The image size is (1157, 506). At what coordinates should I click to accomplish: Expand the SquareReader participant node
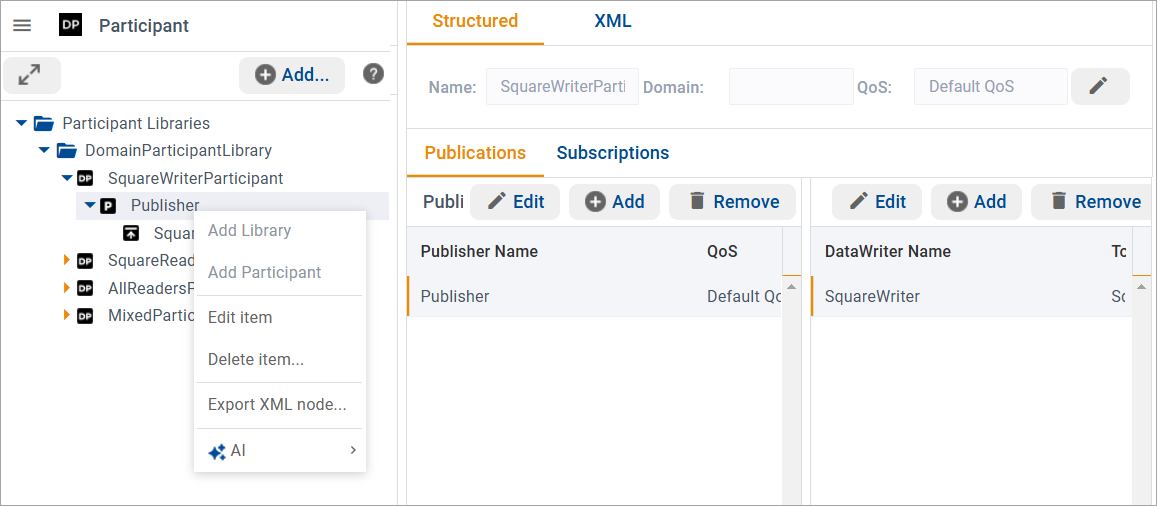67,261
